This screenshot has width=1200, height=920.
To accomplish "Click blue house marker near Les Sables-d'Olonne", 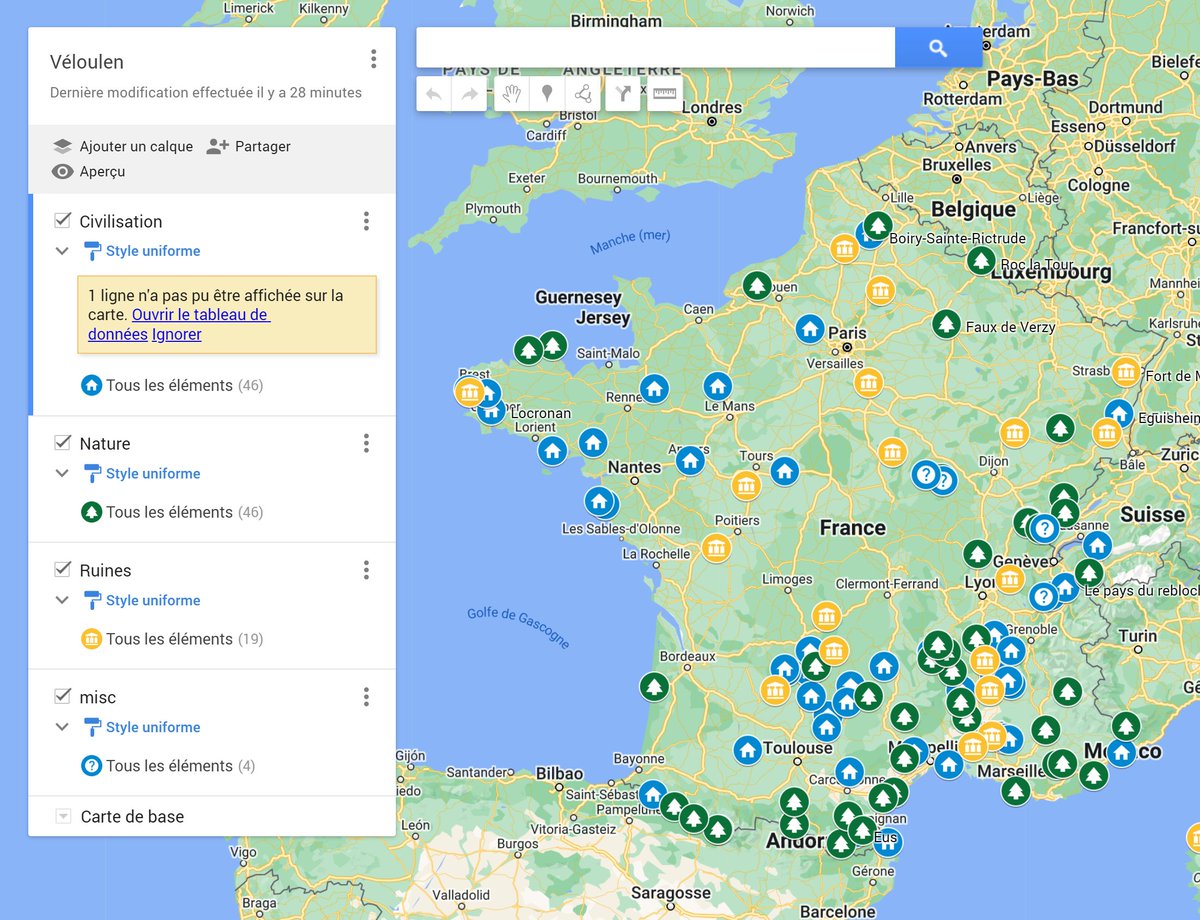I will (599, 502).
